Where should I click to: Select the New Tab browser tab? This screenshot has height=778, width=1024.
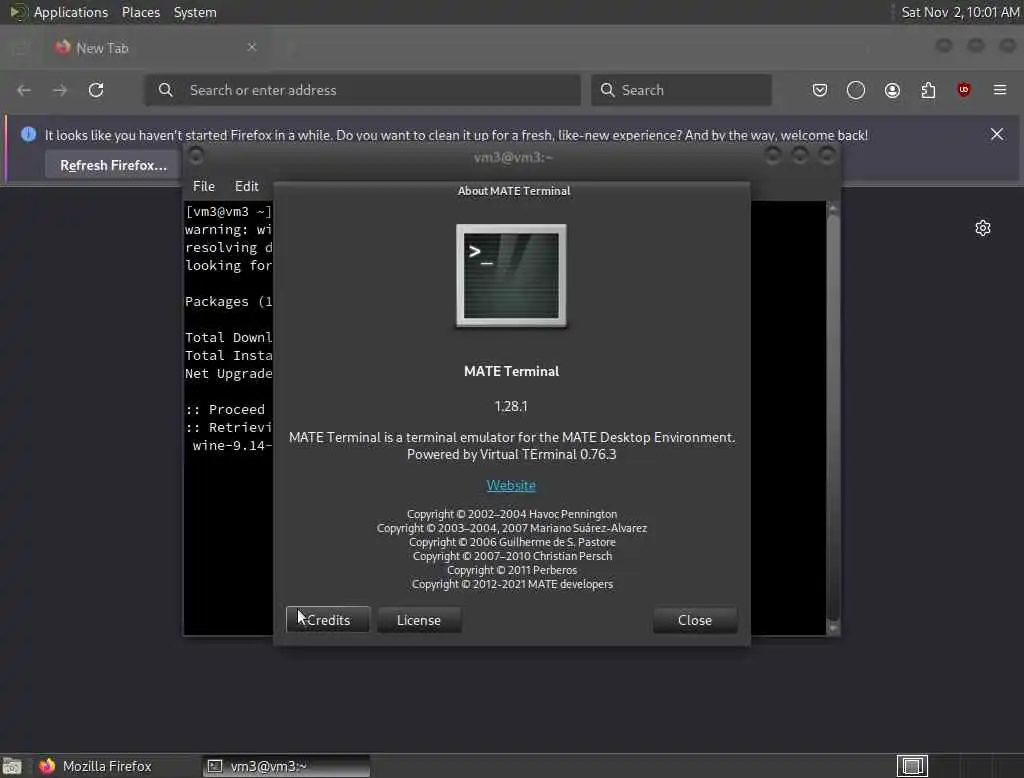(x=157, y=48)
